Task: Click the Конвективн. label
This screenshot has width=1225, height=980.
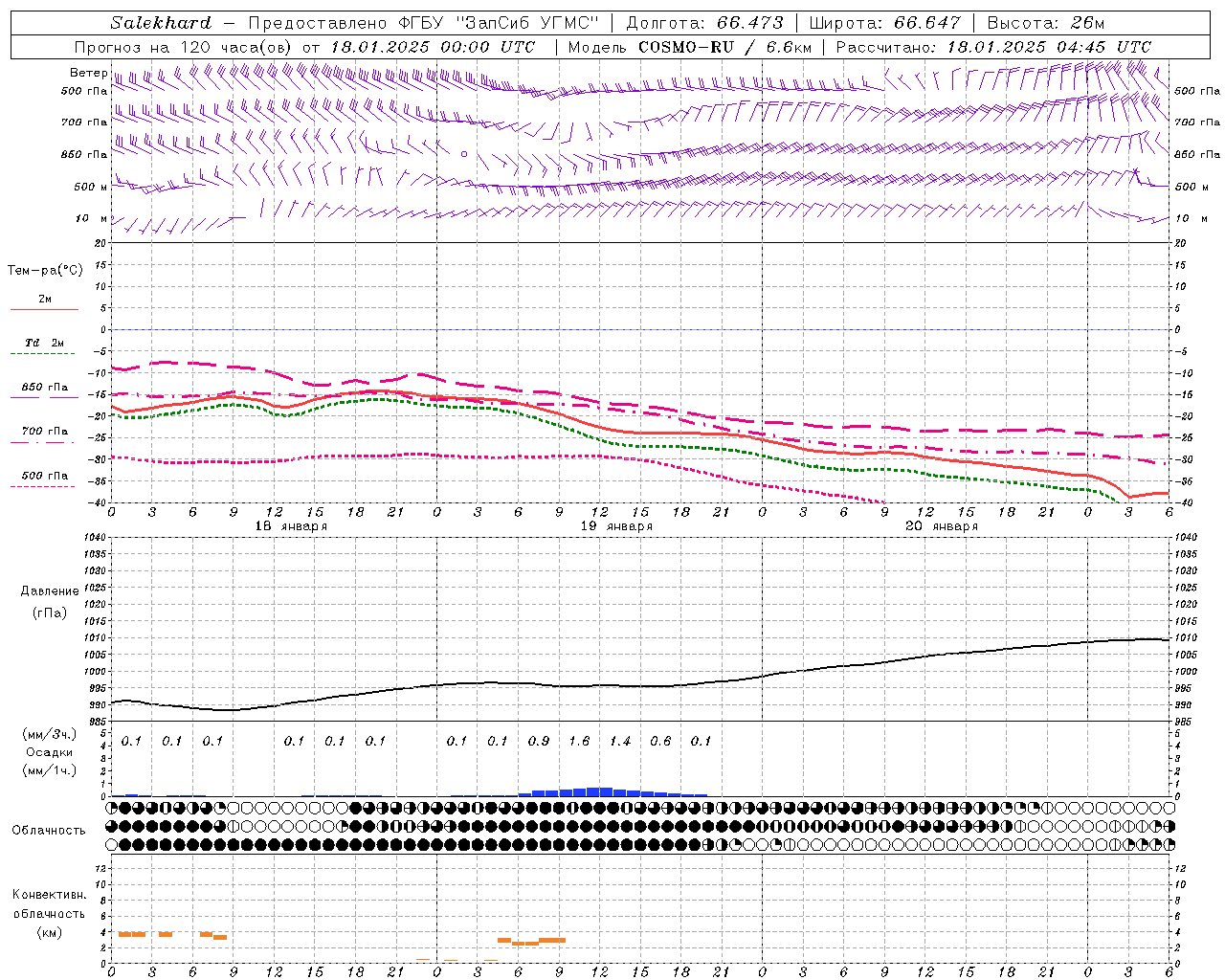Action: tap(49, 895)
